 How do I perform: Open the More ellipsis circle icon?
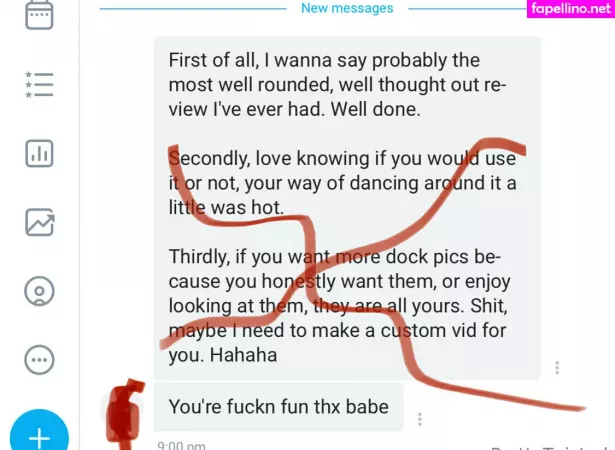click(39, 360)
